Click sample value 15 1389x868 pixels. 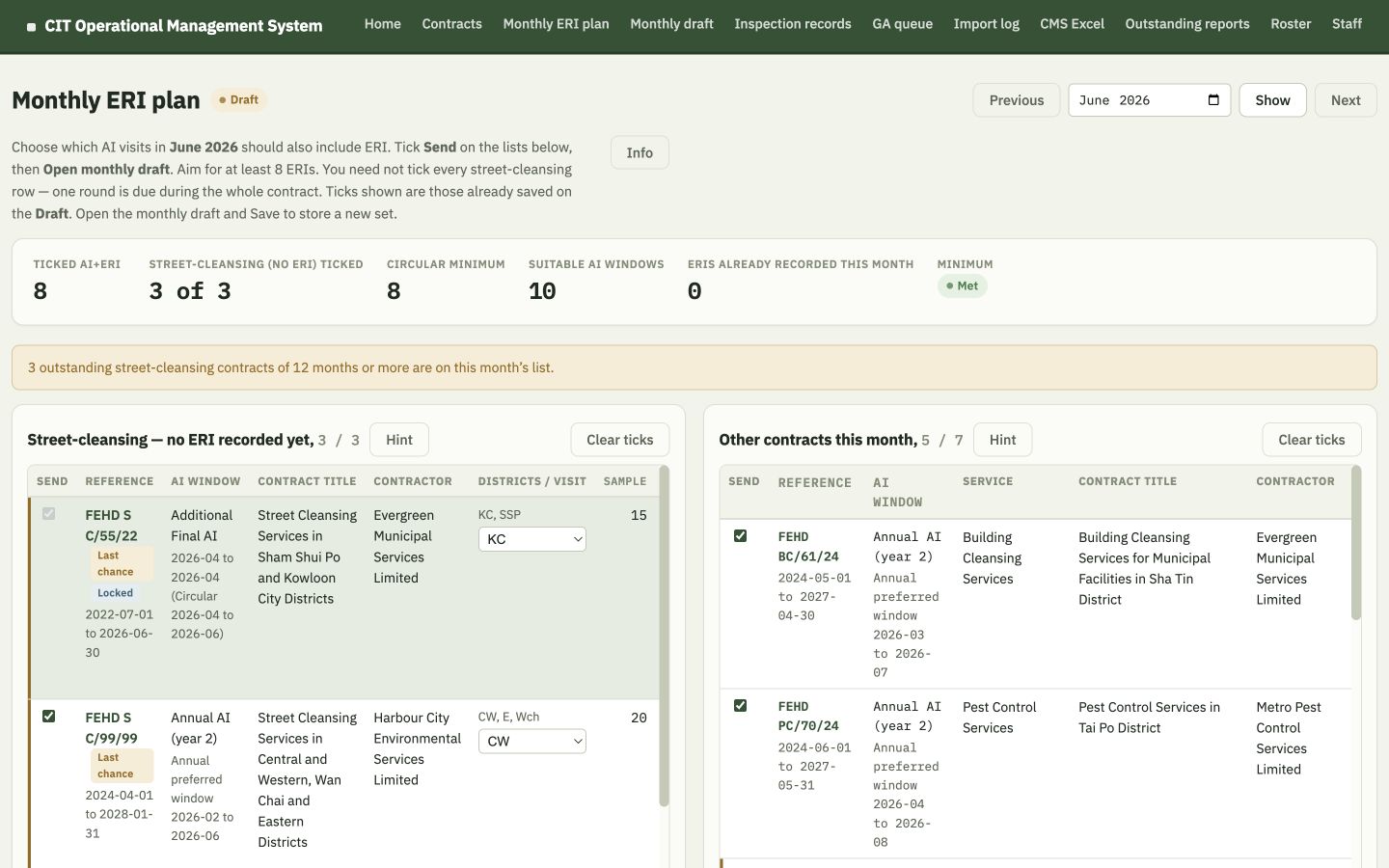[639, 516]
